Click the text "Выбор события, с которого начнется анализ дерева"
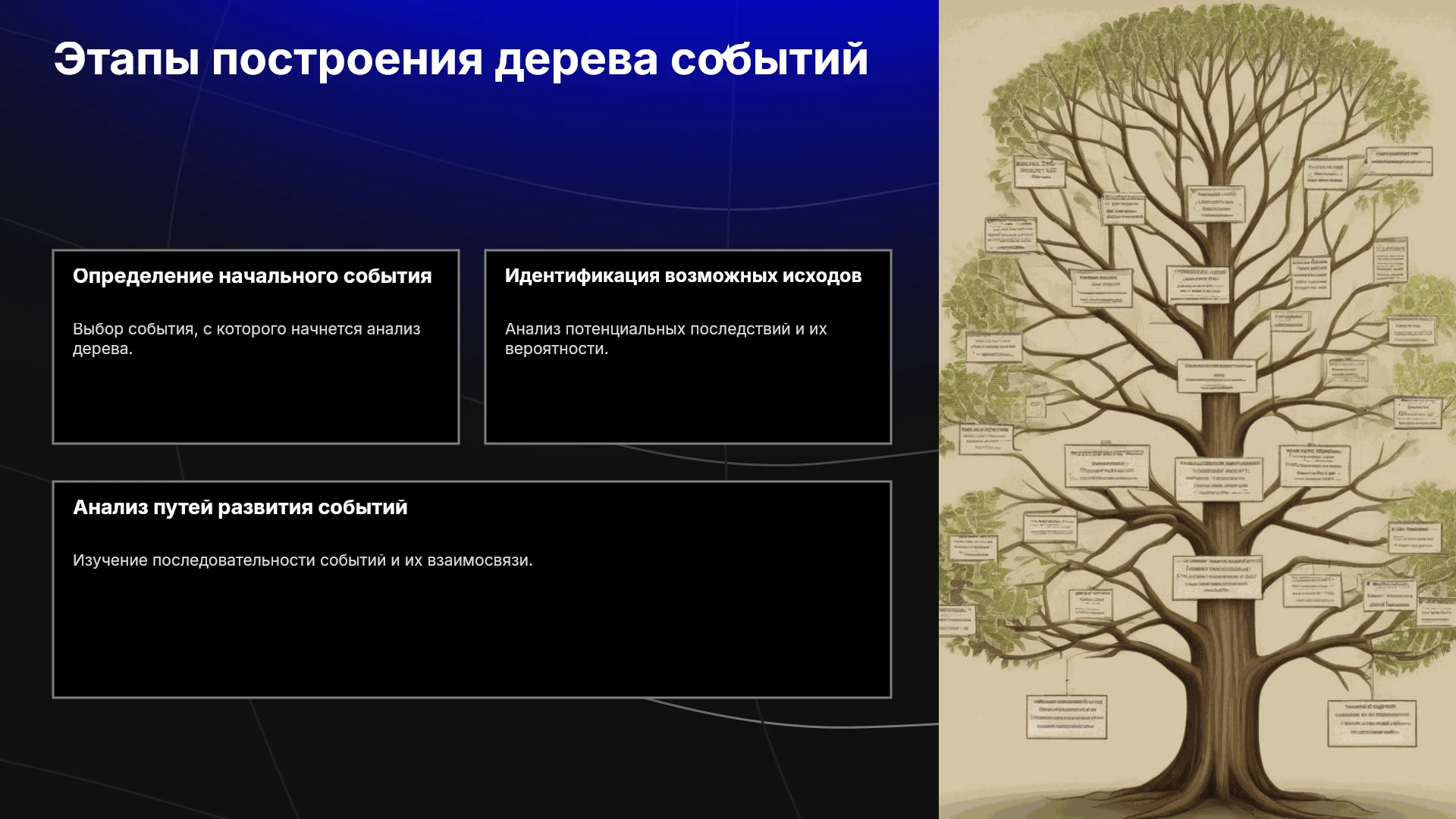The width and height of the screenshot is (1456, 819). 246,339
